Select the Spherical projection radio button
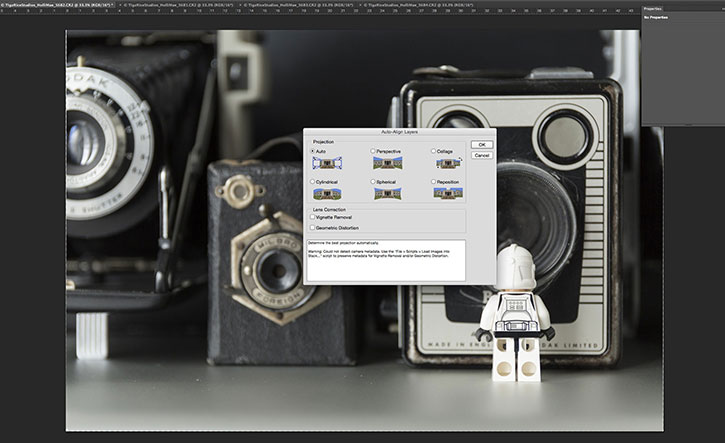Image resolution: width=725 pixels, height=443 pixels. click(373, 182)
